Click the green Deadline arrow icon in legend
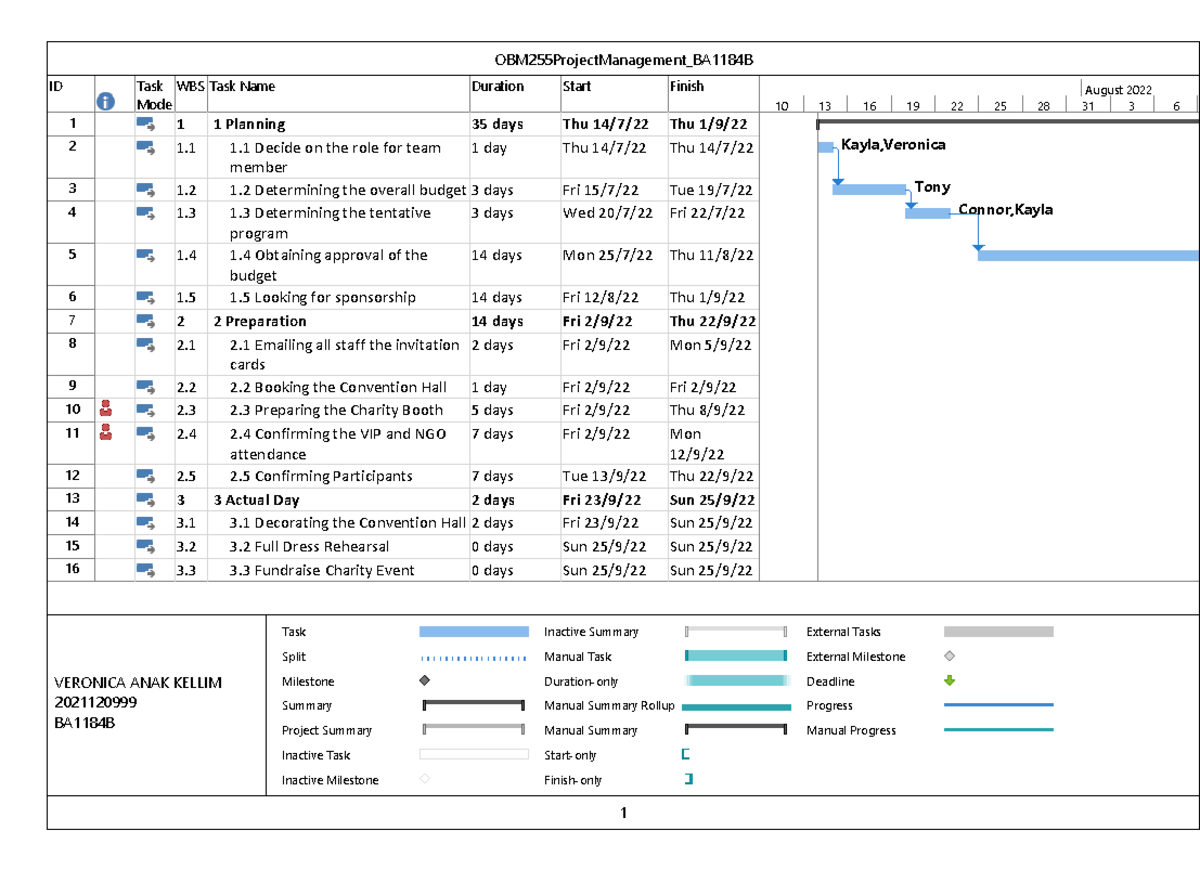Image resolution: width=1200 pixels, height=870 pixels. click(947, 681)
